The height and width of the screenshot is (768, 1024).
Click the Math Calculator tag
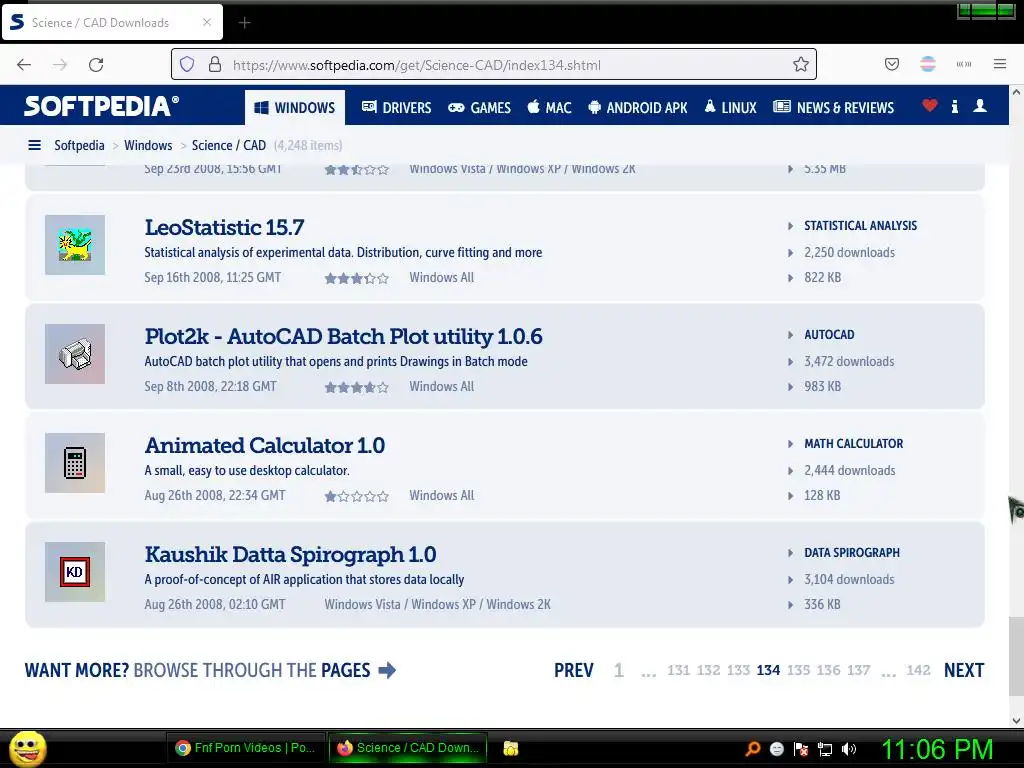click(854, 443)
